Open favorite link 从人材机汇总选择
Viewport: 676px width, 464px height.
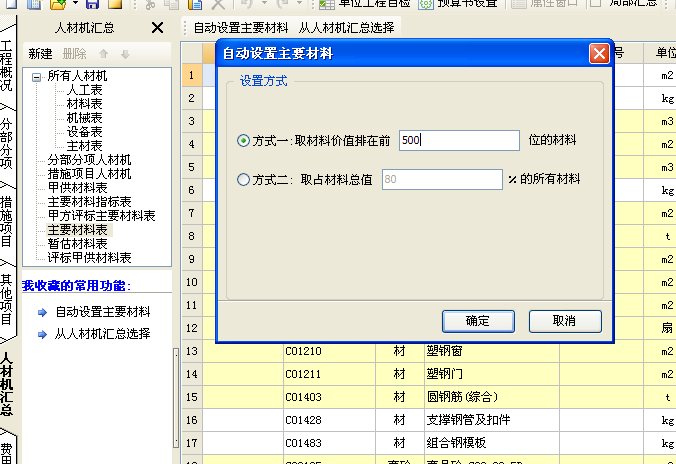[x=103, y=334]
